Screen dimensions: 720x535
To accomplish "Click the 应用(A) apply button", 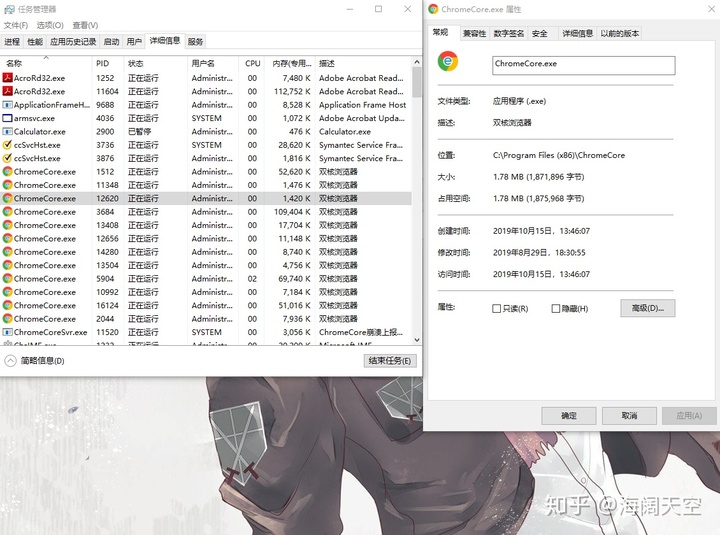I will 689,416.
